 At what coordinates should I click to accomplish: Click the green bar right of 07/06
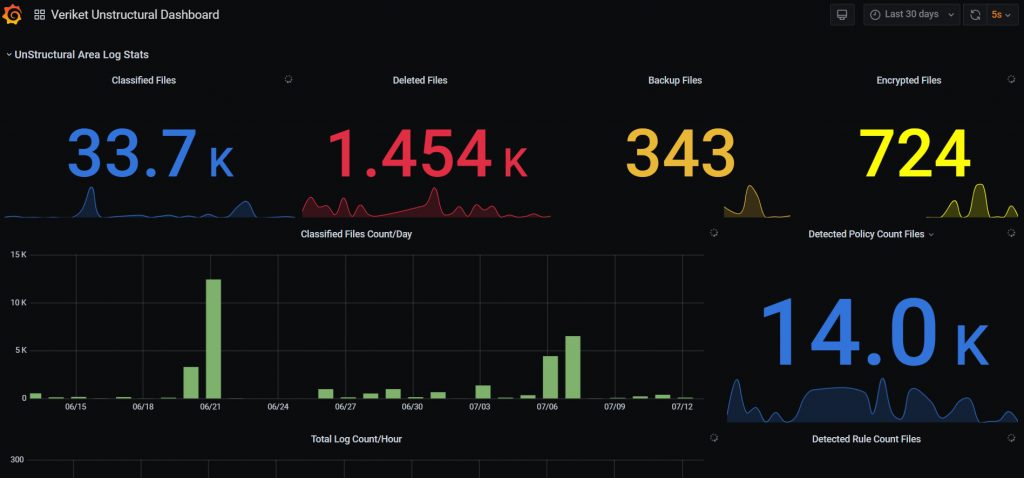click(573, 367)
